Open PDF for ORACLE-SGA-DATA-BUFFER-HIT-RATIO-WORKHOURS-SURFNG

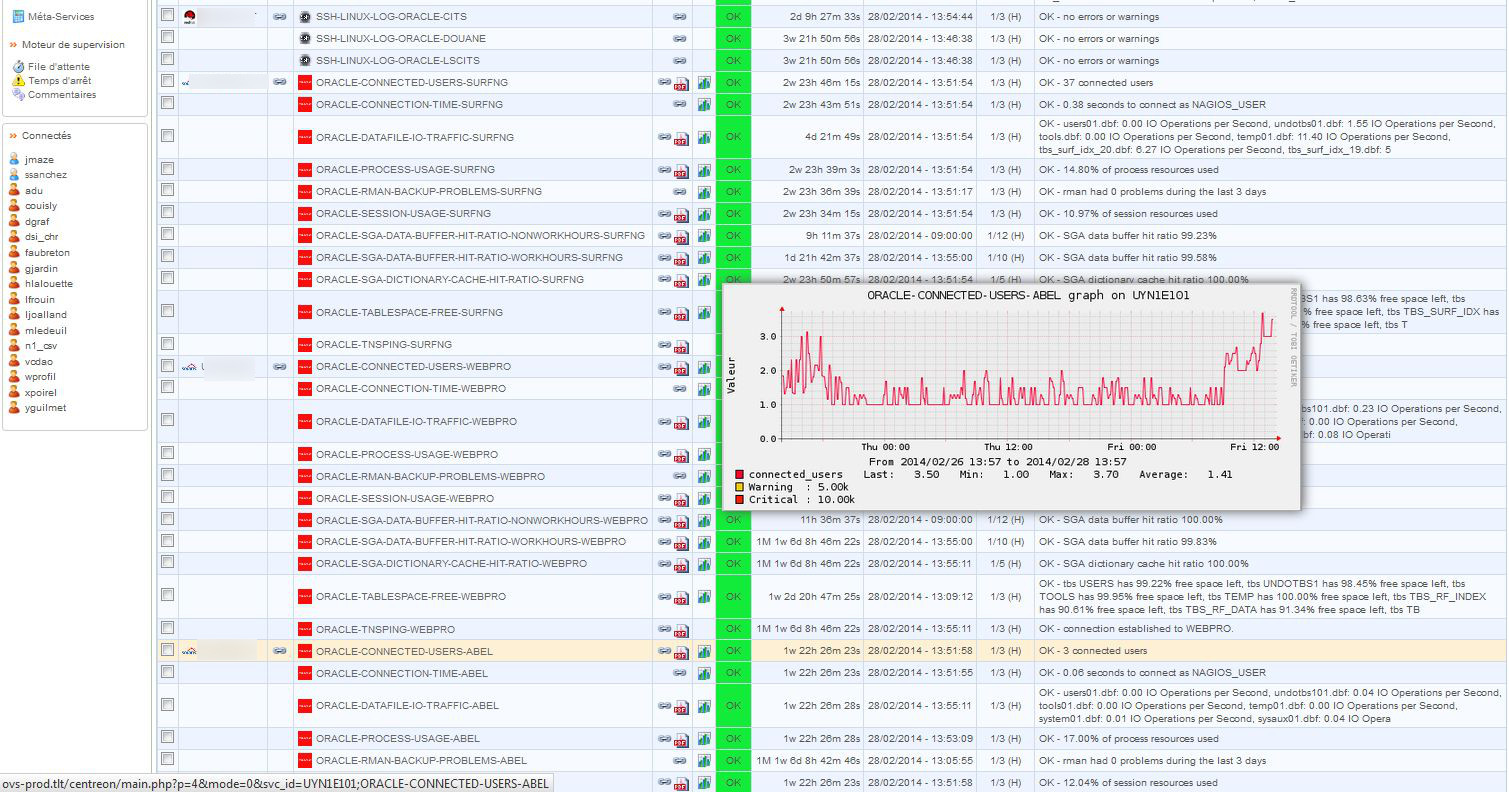681,258
